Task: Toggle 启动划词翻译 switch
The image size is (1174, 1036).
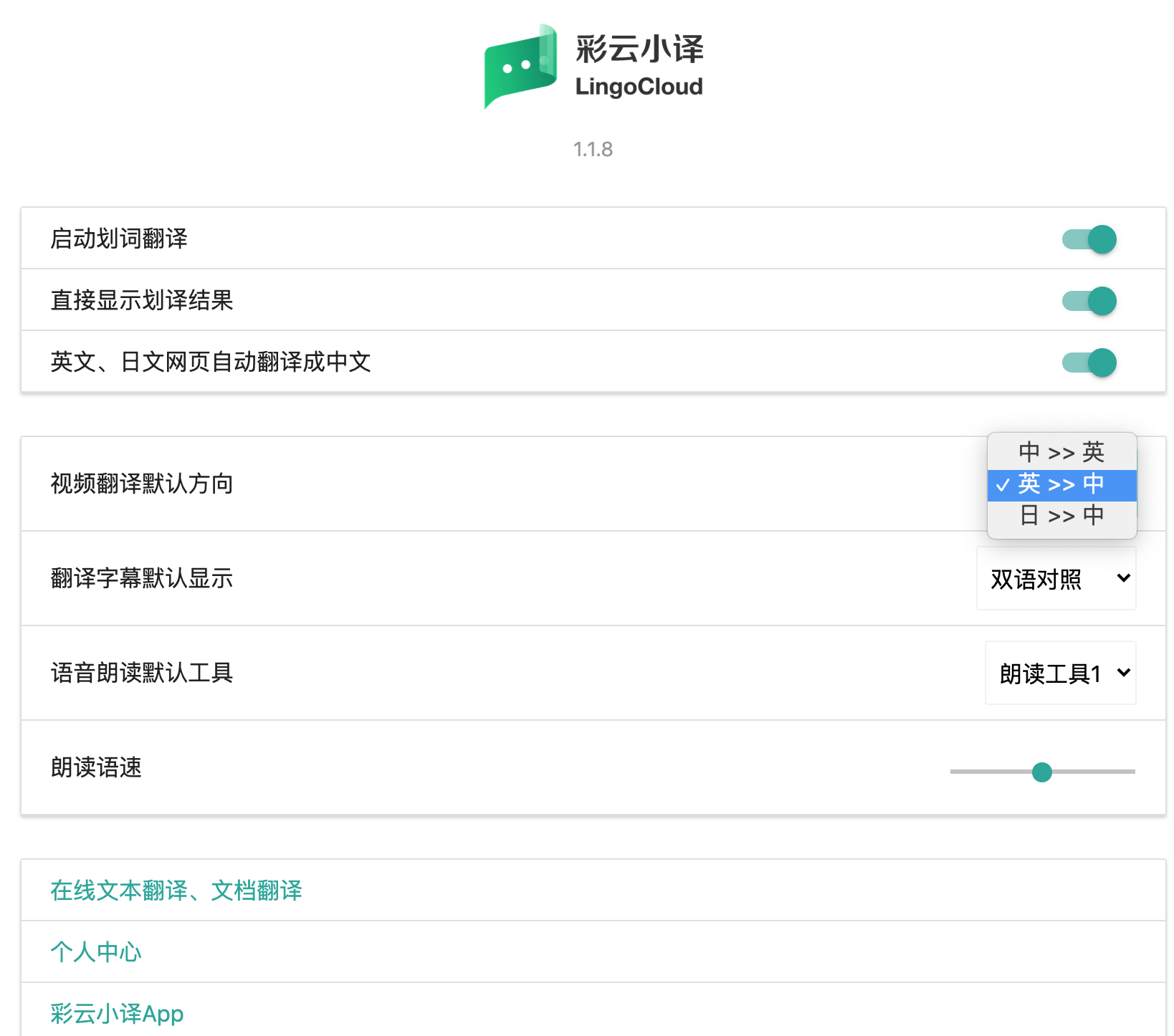Action: click(1089, 239)
